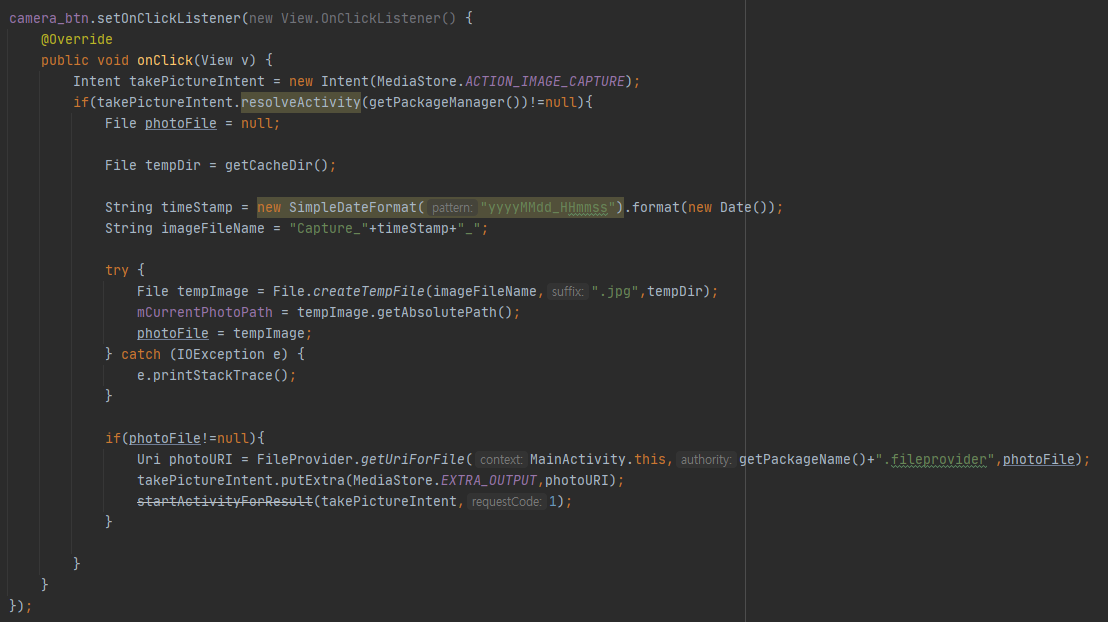1108x622 pixels.
Task: Click the @Override annotation
Action: [76, 40]
